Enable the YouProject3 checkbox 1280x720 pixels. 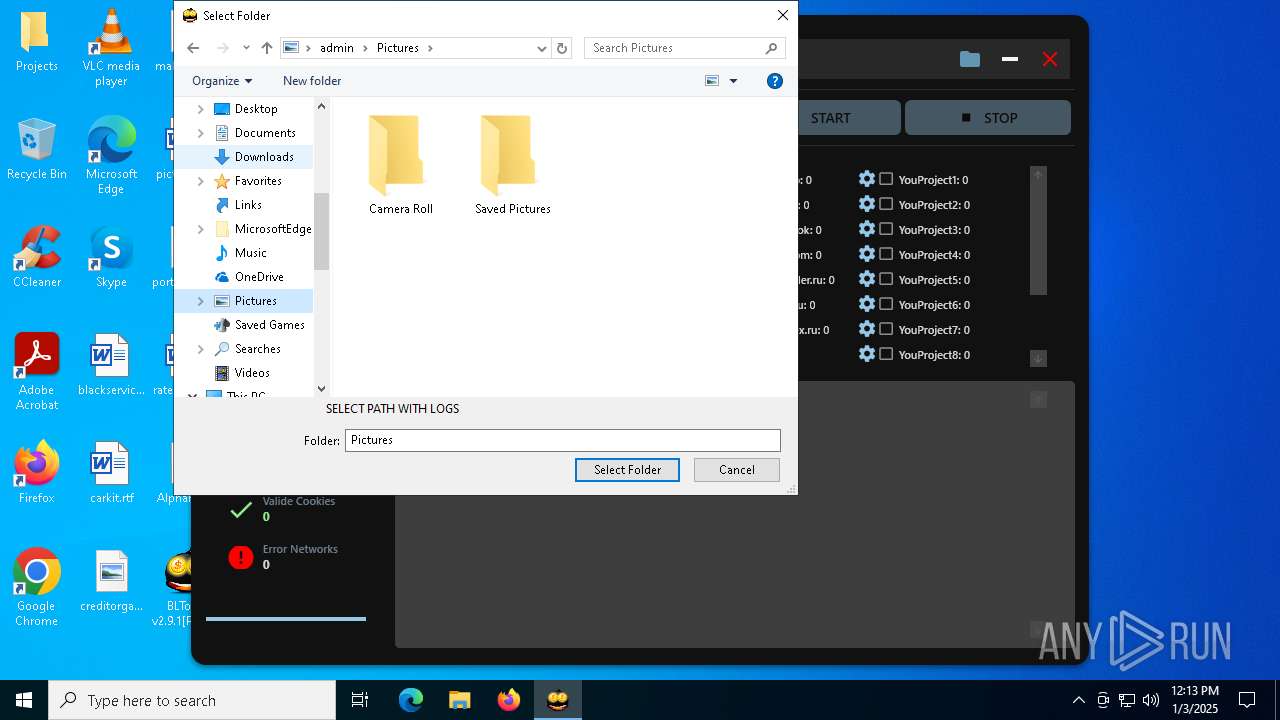(886, 229)
